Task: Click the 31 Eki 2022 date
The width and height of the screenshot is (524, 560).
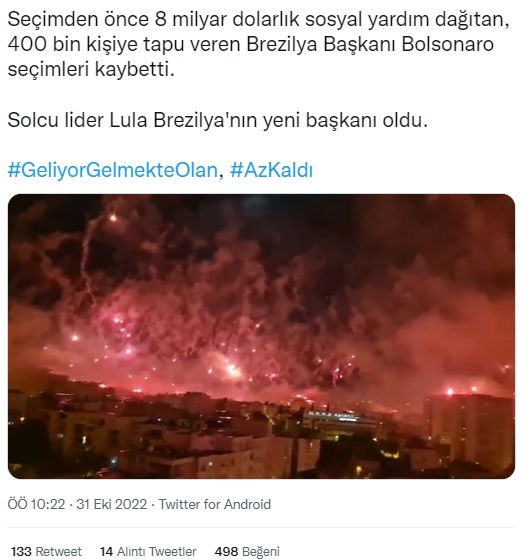Action: [111, 505]
